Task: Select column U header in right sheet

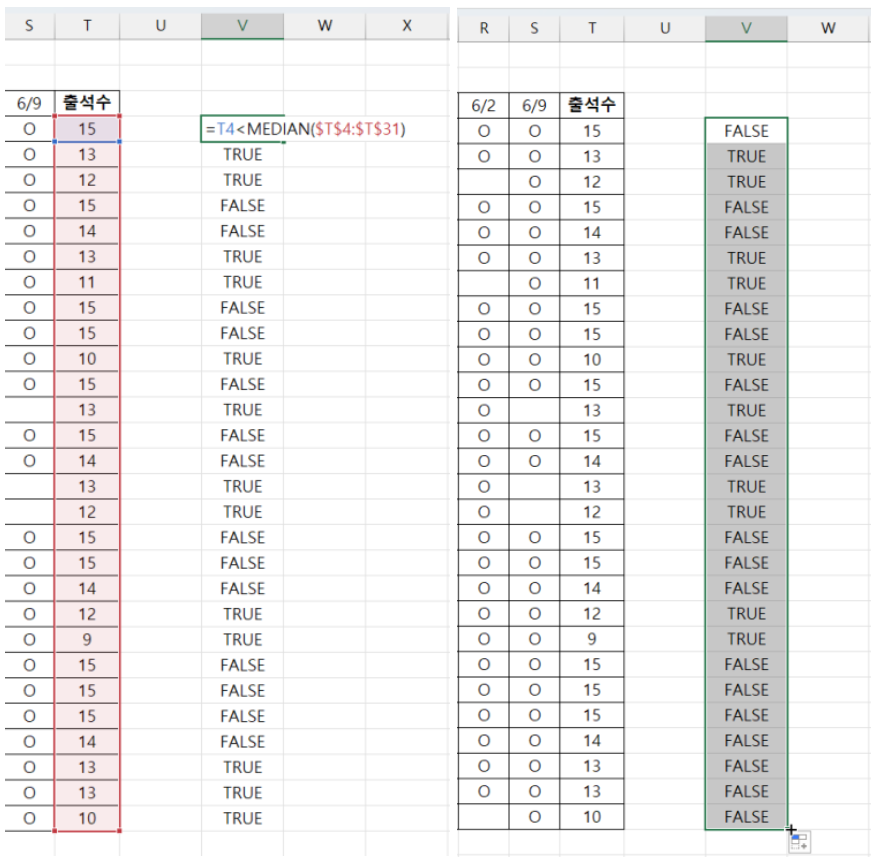Action: coord(665,28)
